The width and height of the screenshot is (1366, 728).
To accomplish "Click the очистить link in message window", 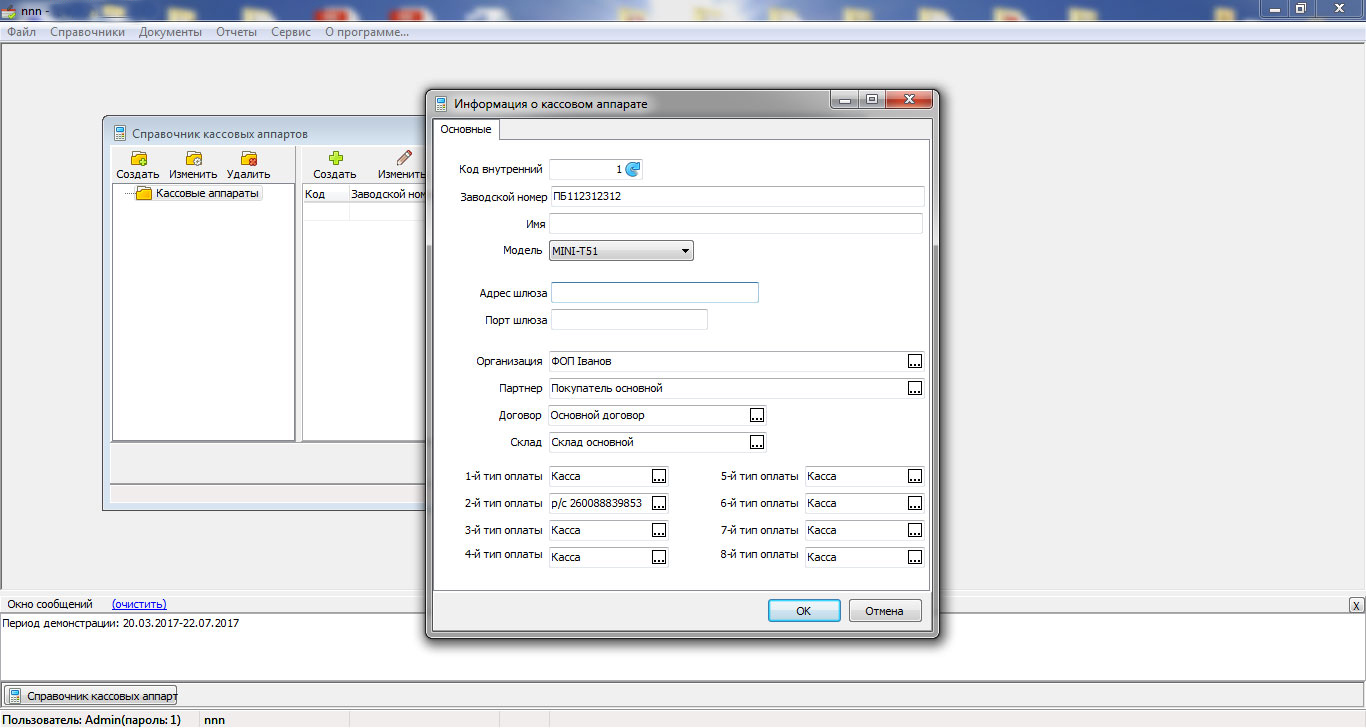I will [x=139, y=604].
